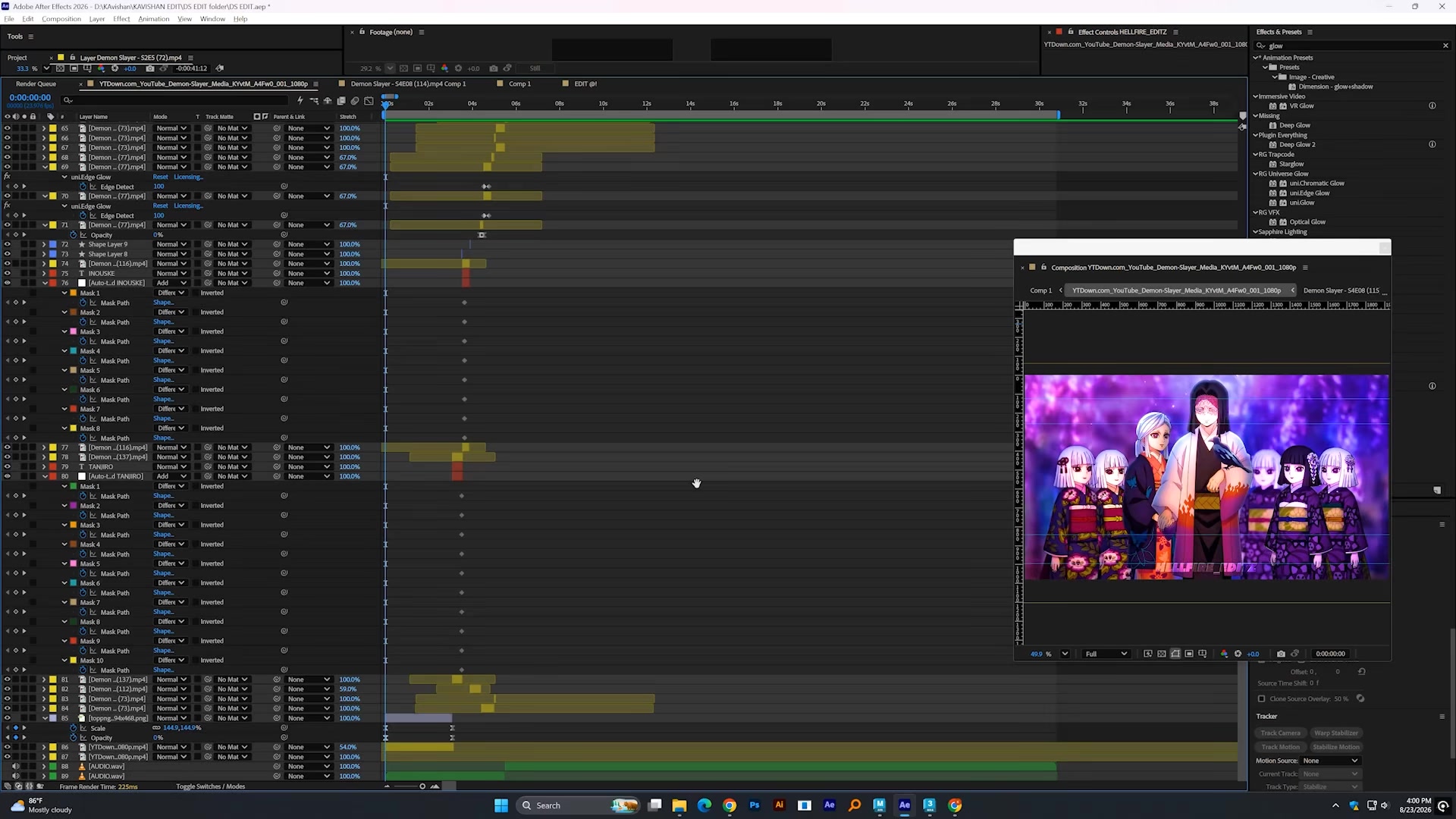Mute audio layer 89 speaker icon

[15, 777]
